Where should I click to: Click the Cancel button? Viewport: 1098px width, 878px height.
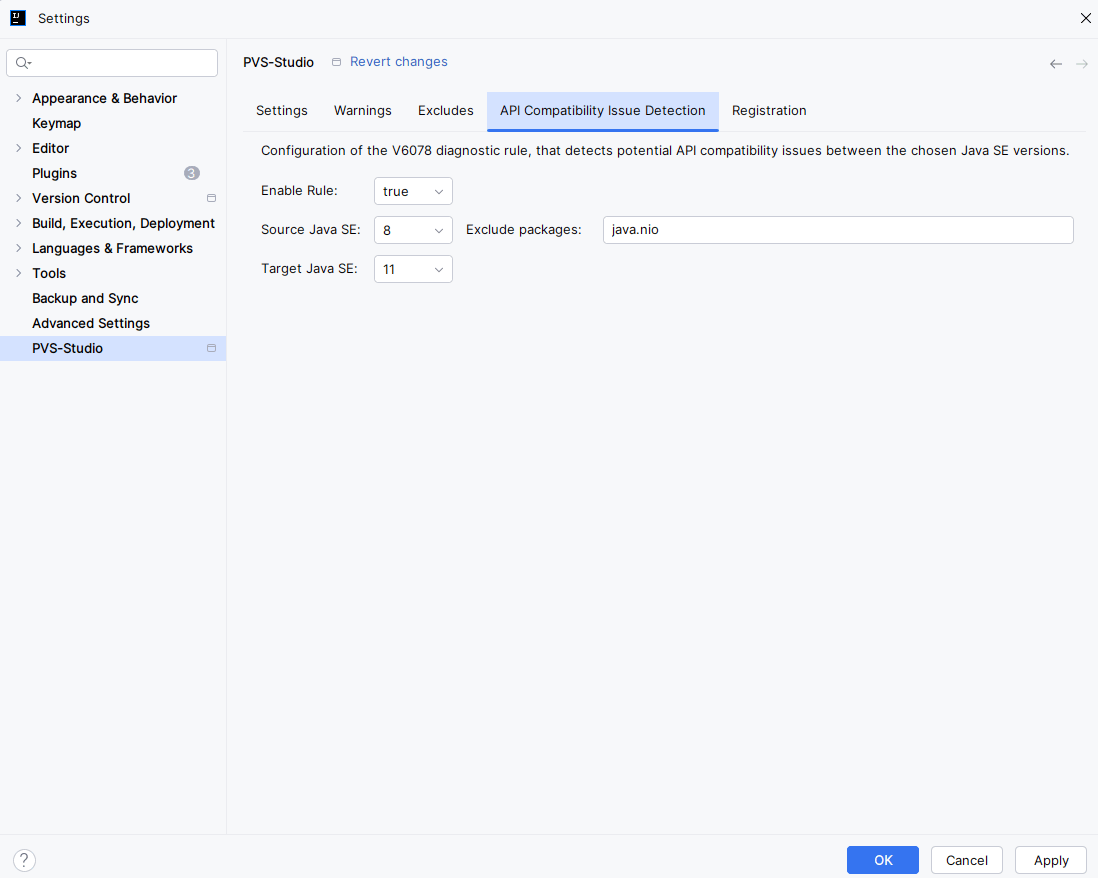coord(966,860)
